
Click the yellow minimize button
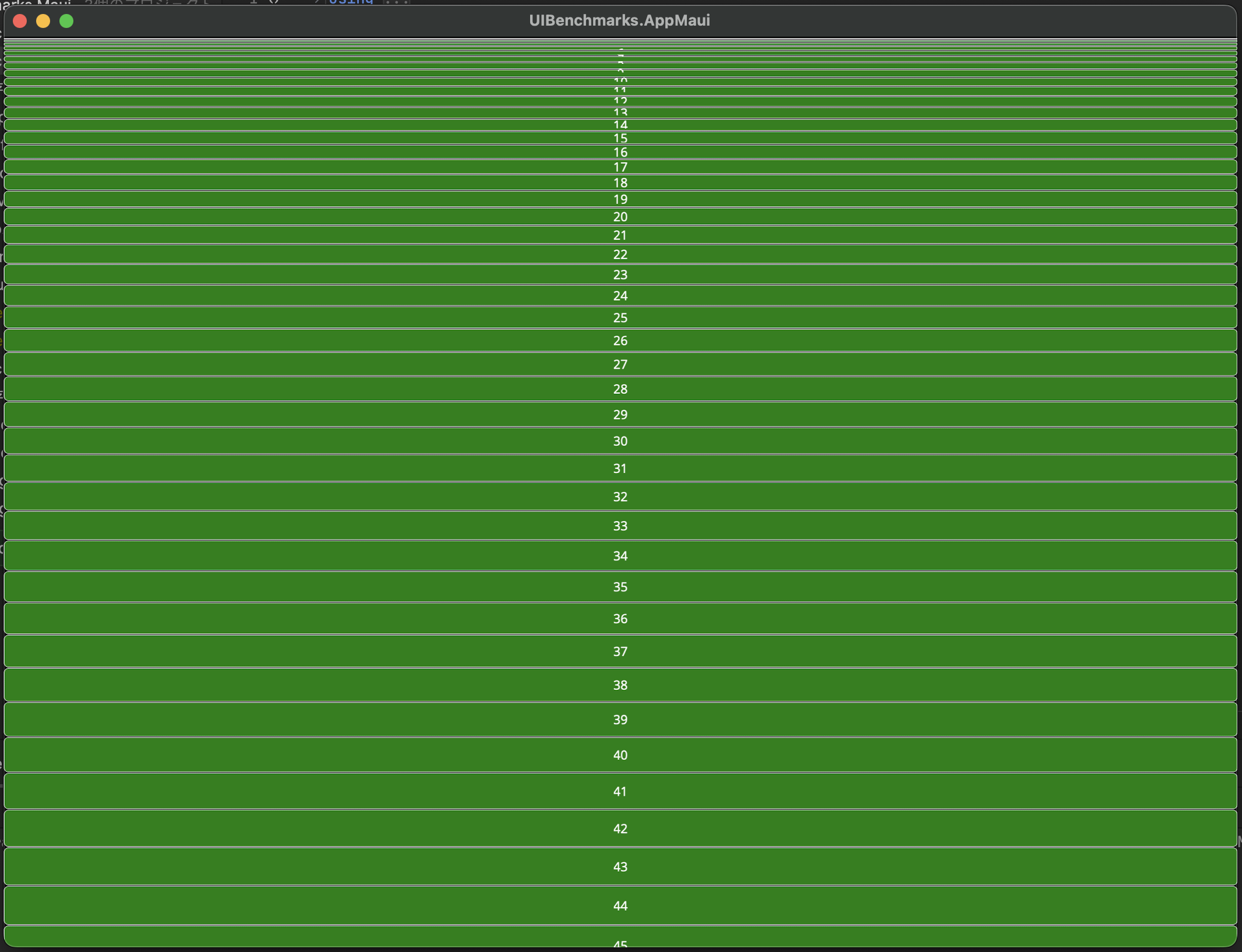tap(44, 21)
